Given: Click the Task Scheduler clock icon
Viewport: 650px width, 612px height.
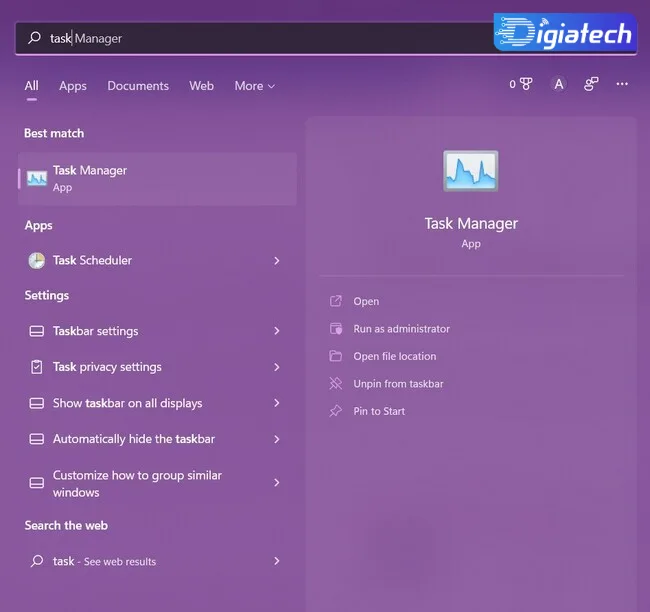Looking at the screenshot, I should (36, 261).
